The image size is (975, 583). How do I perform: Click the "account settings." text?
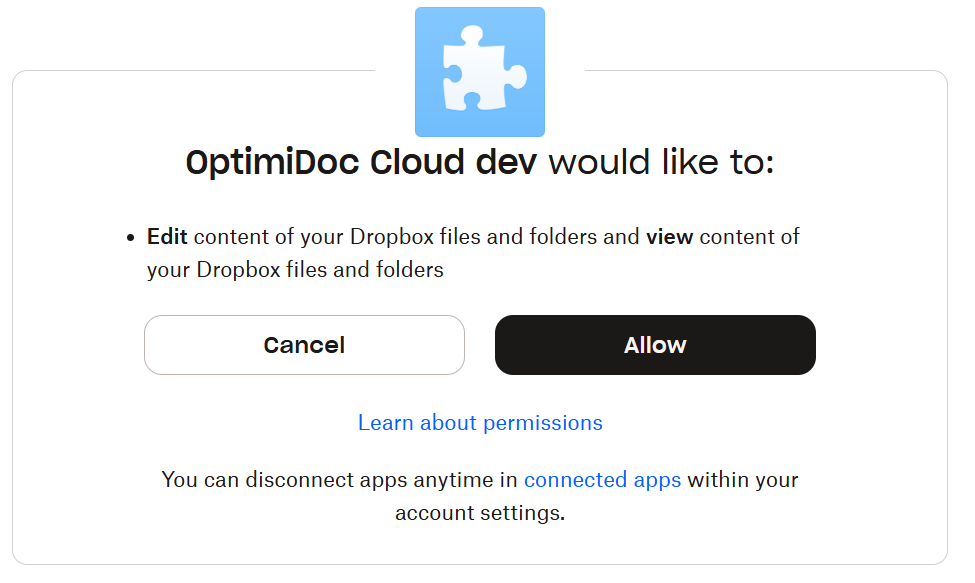480,513
